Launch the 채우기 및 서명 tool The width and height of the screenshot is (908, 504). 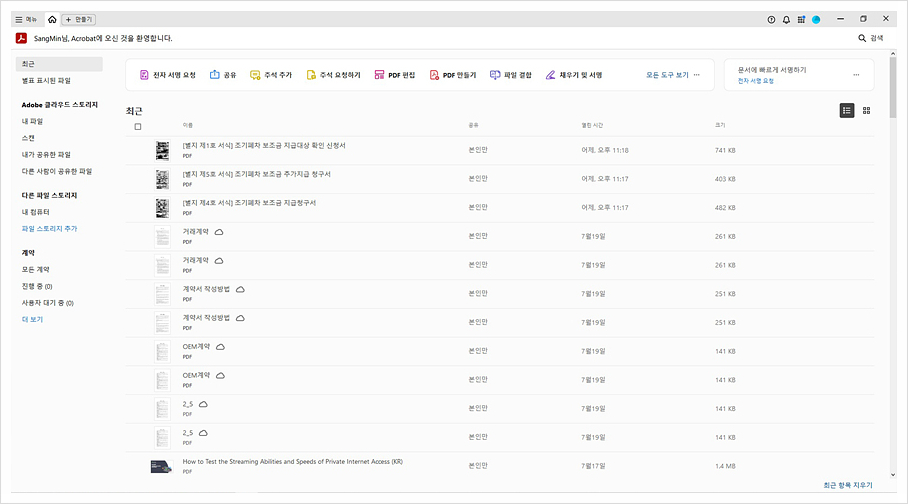574,75
